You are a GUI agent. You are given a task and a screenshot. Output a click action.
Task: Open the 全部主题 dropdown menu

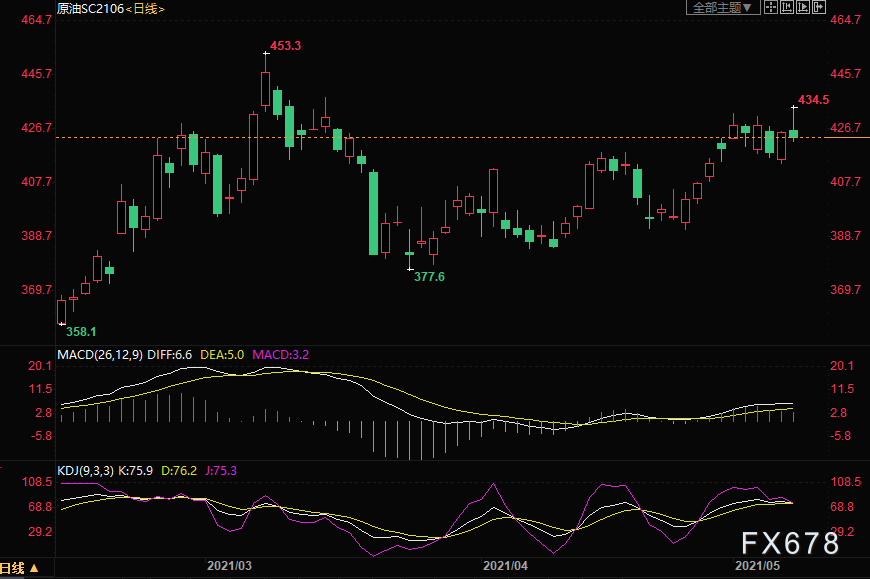coord(720,8)
